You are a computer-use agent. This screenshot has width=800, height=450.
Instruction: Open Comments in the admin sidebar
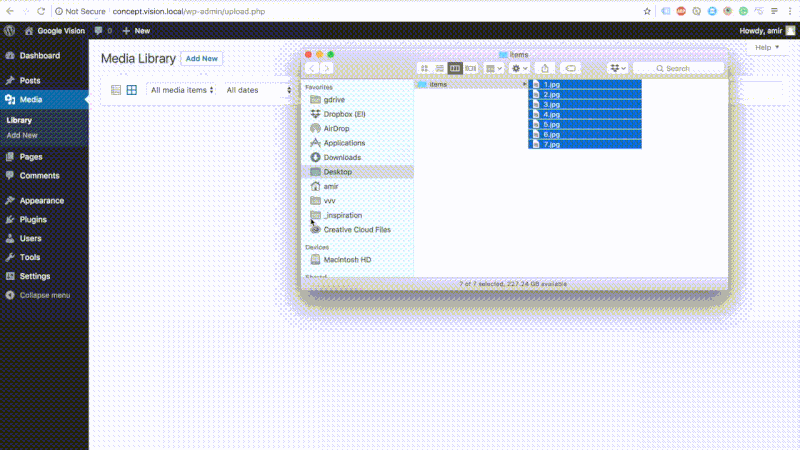pyautogui.click(x=39, y=176)
